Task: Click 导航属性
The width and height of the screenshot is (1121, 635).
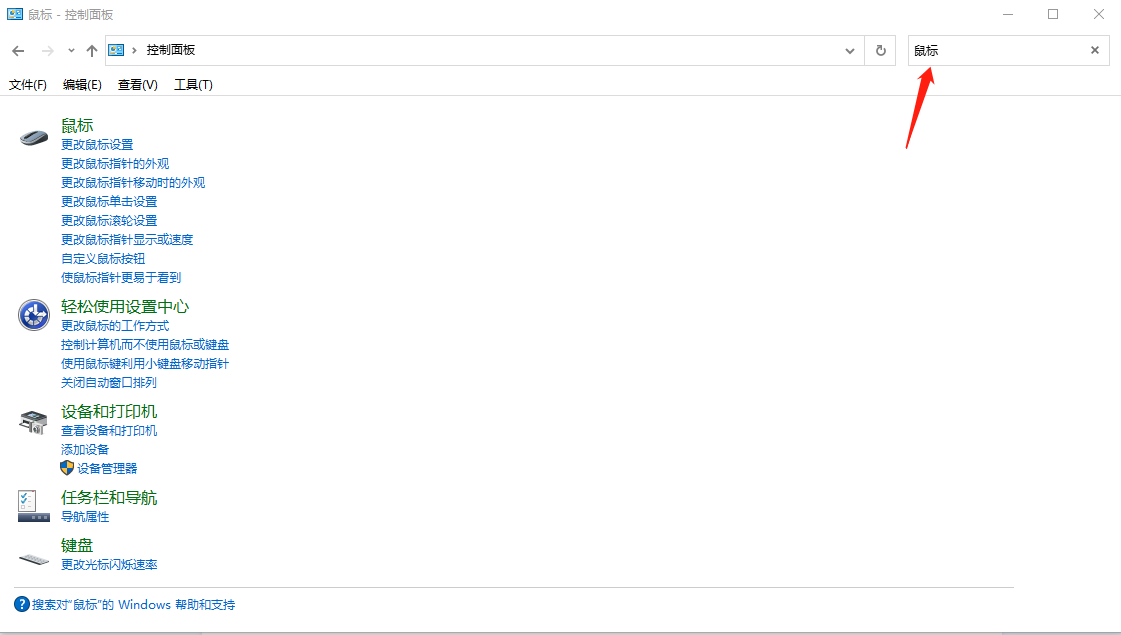Action: coord(85,516)
